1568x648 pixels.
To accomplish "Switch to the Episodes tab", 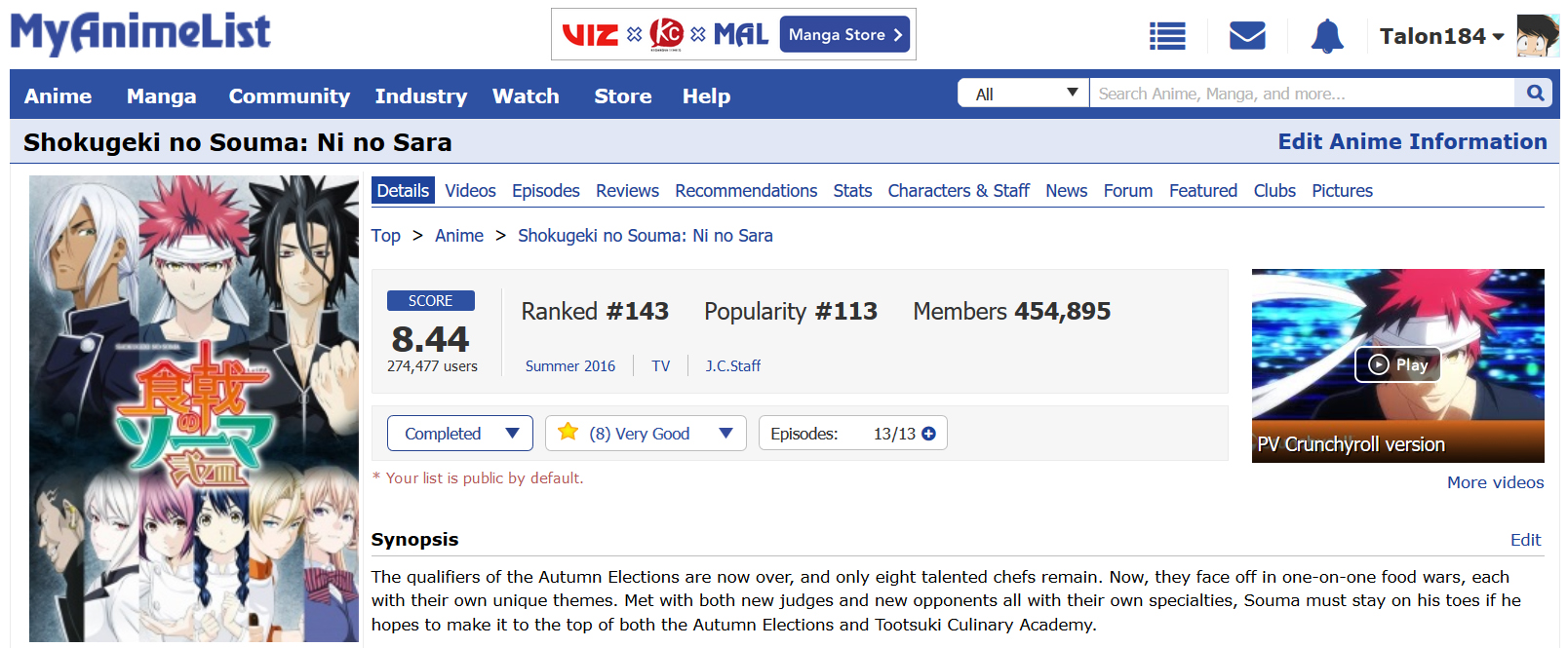I will coord(545,191).
